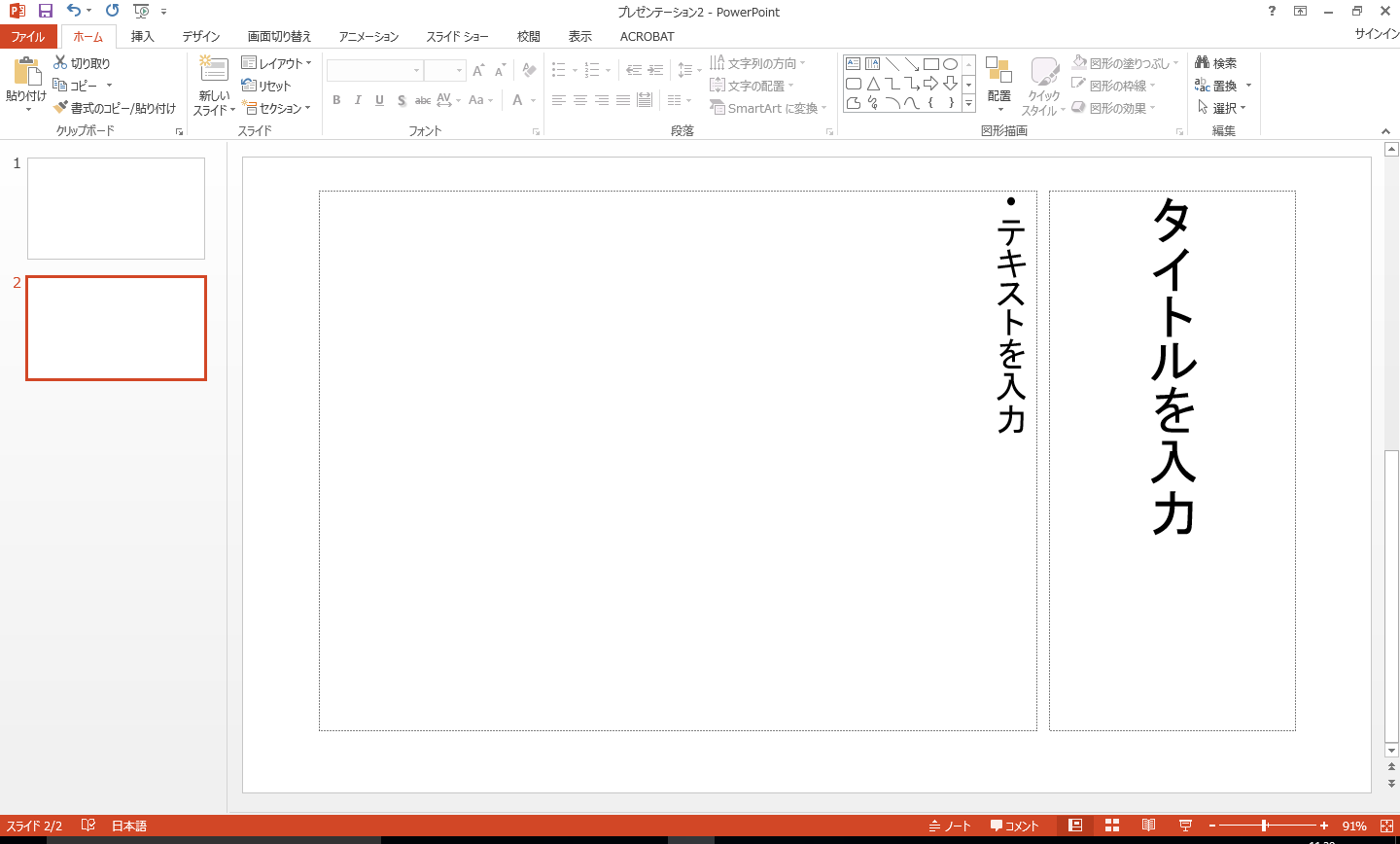The image size is (1400, 844).
Task: Switch to ACROBAT tab
Action: (x=647, y=36)
